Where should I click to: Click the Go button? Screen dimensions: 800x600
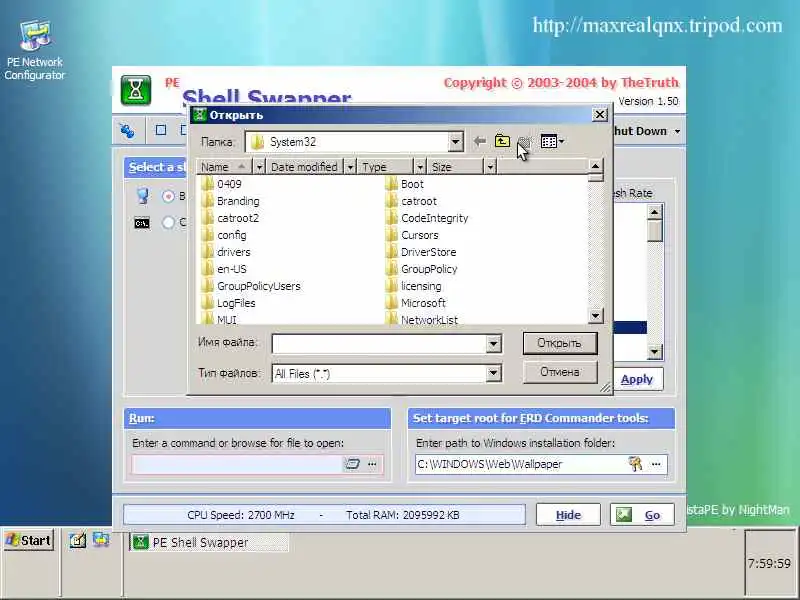[x=642, y=515]
